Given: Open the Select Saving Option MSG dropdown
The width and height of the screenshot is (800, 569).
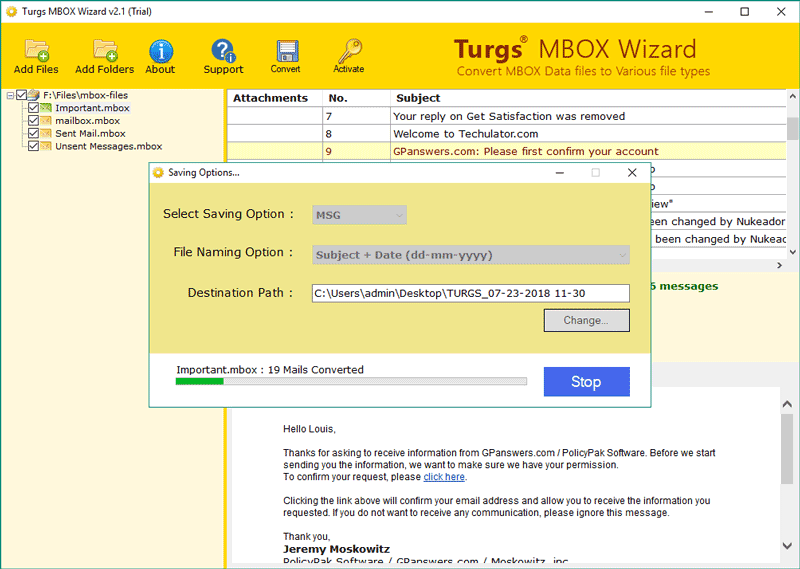Looking at the screenshot, I should 359,215.
